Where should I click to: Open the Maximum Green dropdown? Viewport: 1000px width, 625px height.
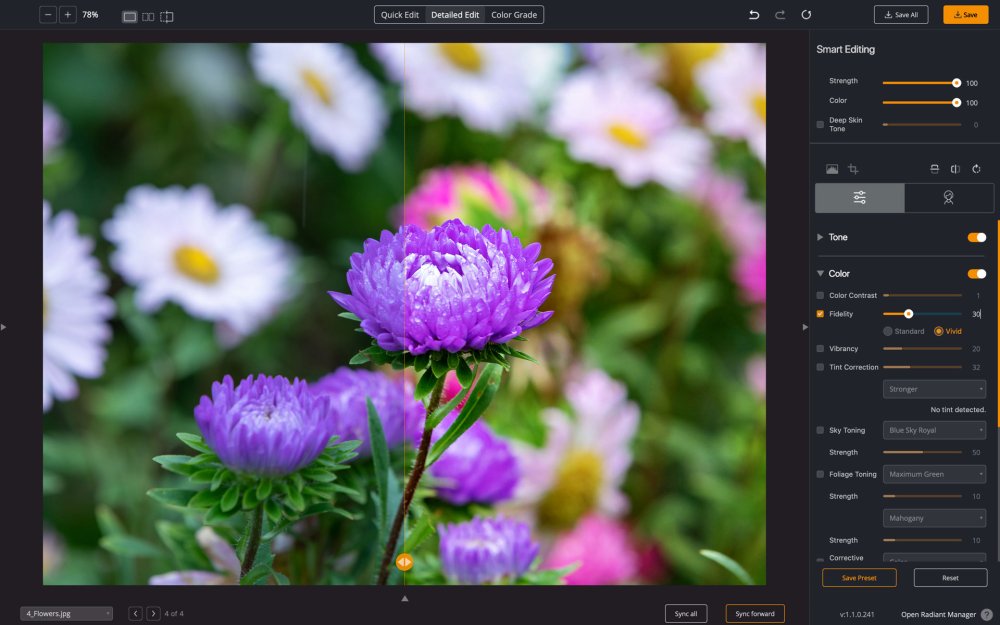pyautogui.click(x=934, y=474)
